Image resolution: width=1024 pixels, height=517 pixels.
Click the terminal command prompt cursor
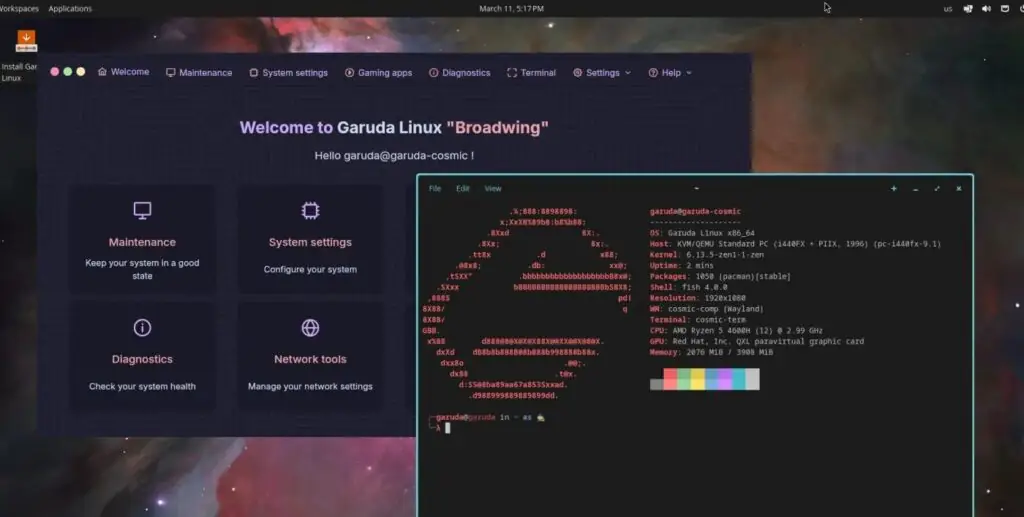(x=447, y=428)
